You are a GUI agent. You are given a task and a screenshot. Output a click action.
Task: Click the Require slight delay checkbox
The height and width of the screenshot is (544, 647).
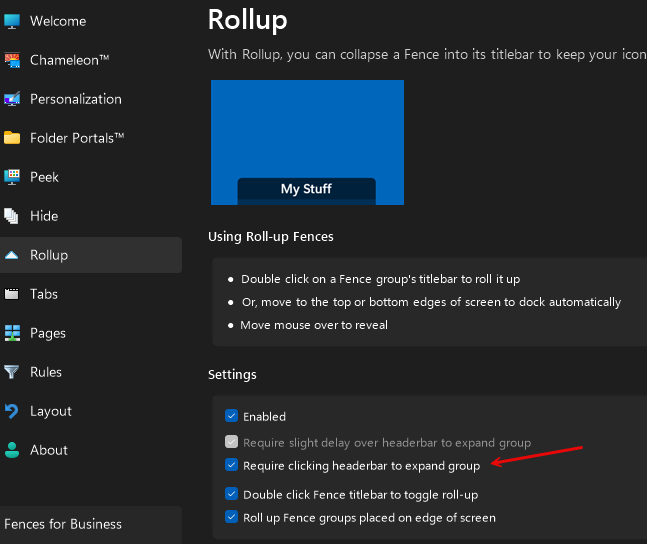232,442
